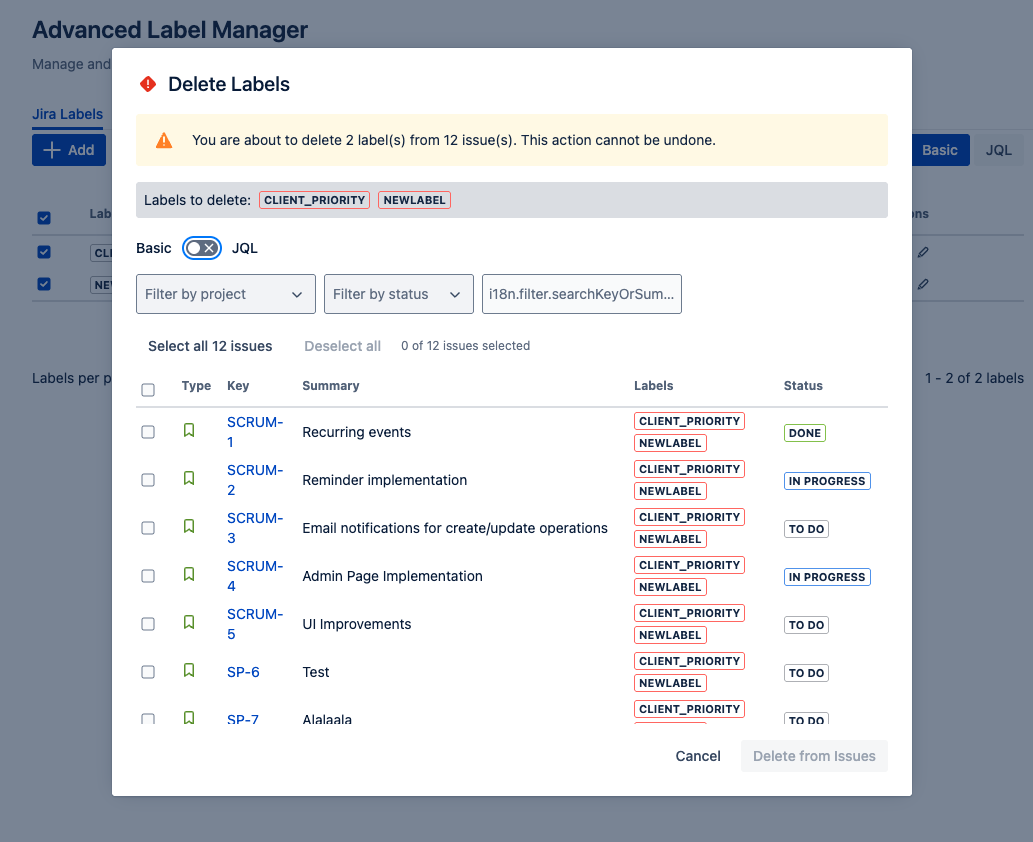
Task: Click the red error icon beside Delete Labels
Action: 148,84
